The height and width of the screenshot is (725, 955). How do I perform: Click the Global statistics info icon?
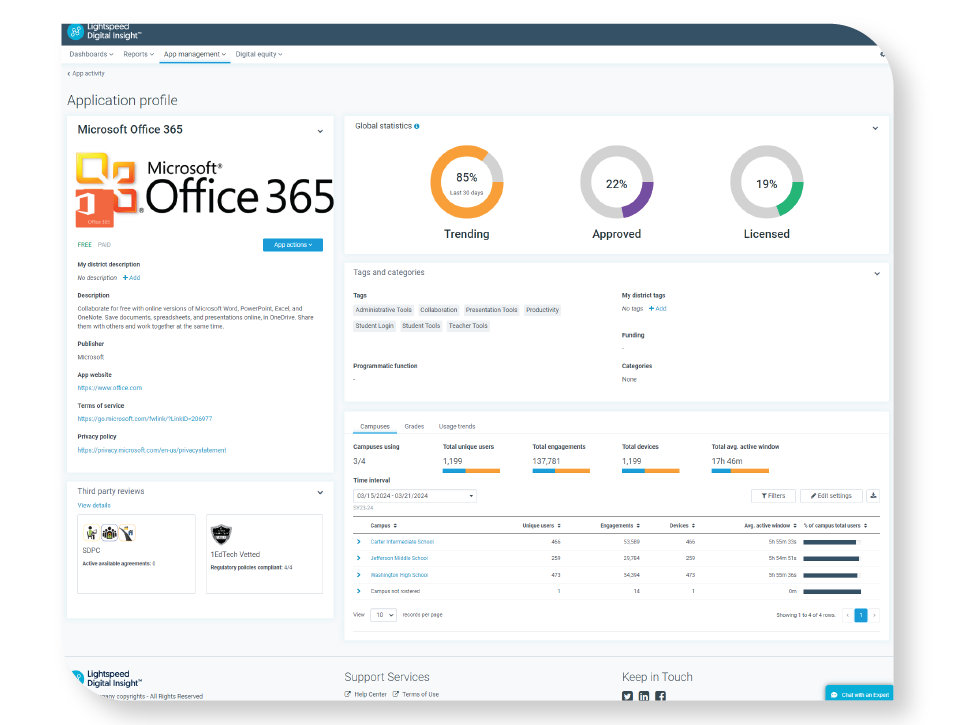[417, 126]
